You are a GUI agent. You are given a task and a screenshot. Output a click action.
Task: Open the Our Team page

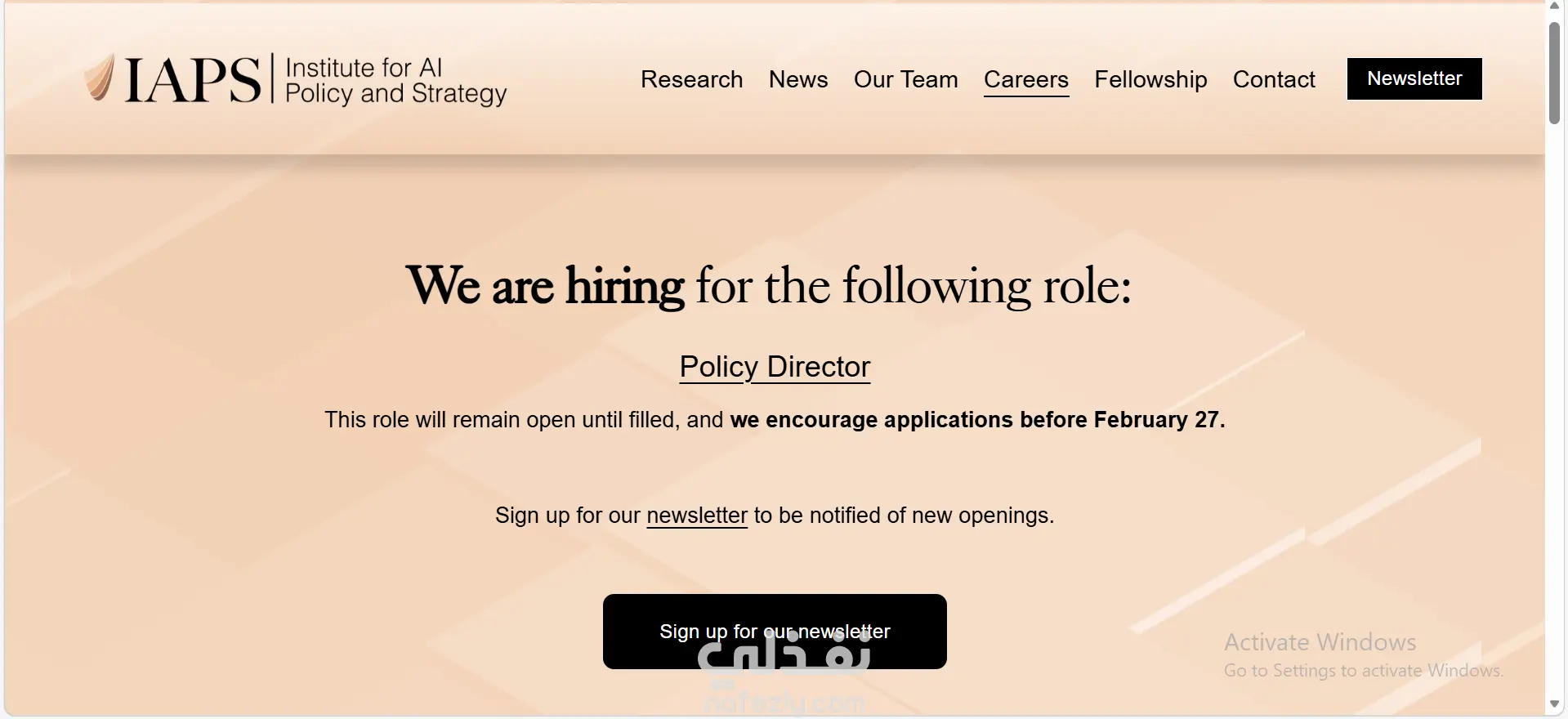[905, 79]
